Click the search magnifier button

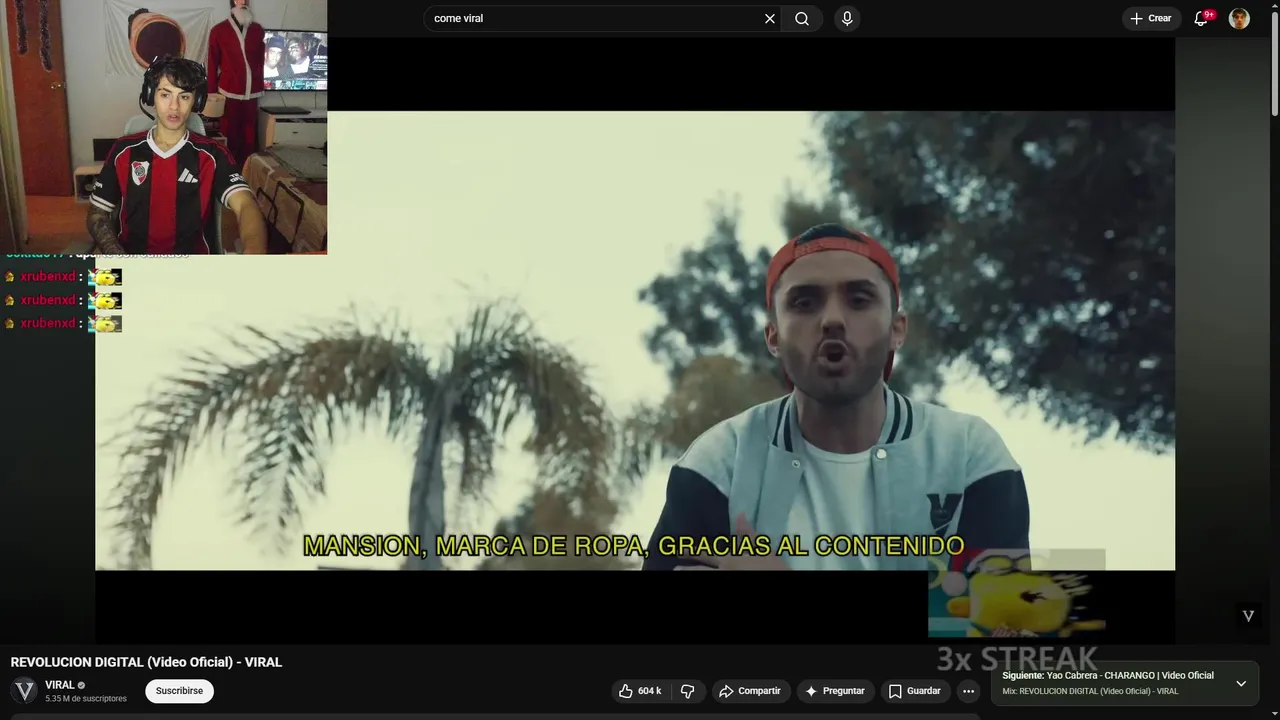coord(802,18)
